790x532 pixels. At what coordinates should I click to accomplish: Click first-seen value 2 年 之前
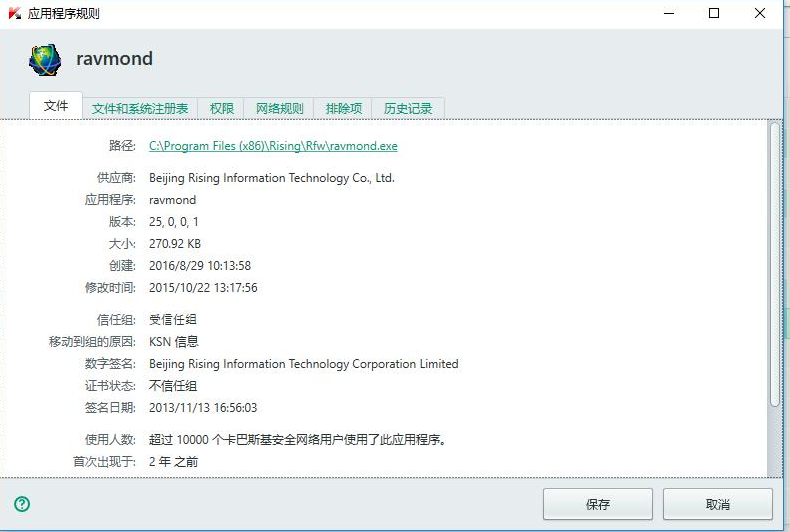(173, 461)
